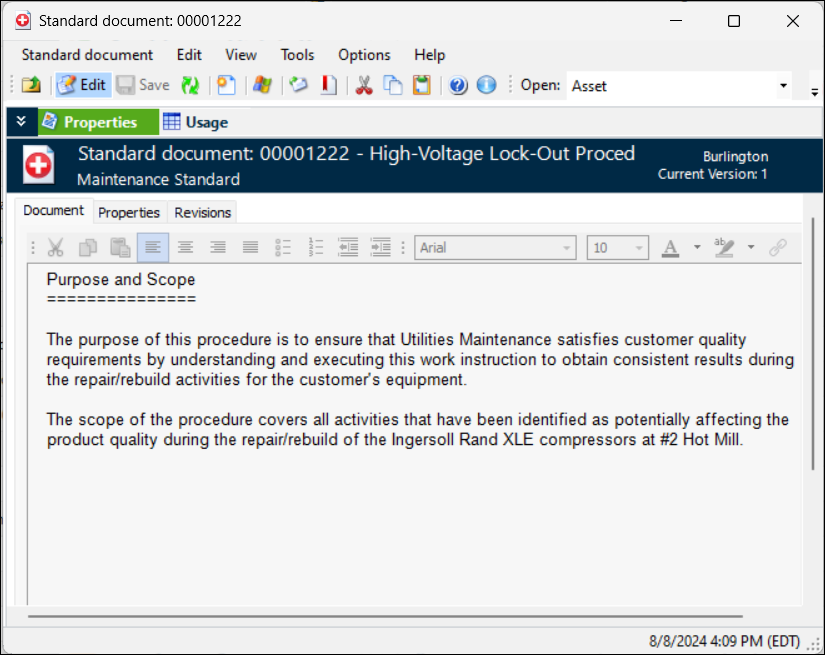The height and width of the screenshot is (655, 825).
Task: Click the Maintenance Standard subtitle
Action: 158,180
